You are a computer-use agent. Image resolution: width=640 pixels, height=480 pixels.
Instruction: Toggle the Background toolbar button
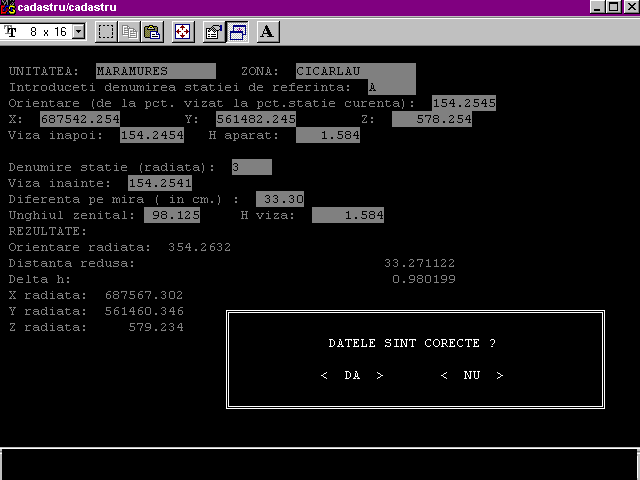coord(237,32)
